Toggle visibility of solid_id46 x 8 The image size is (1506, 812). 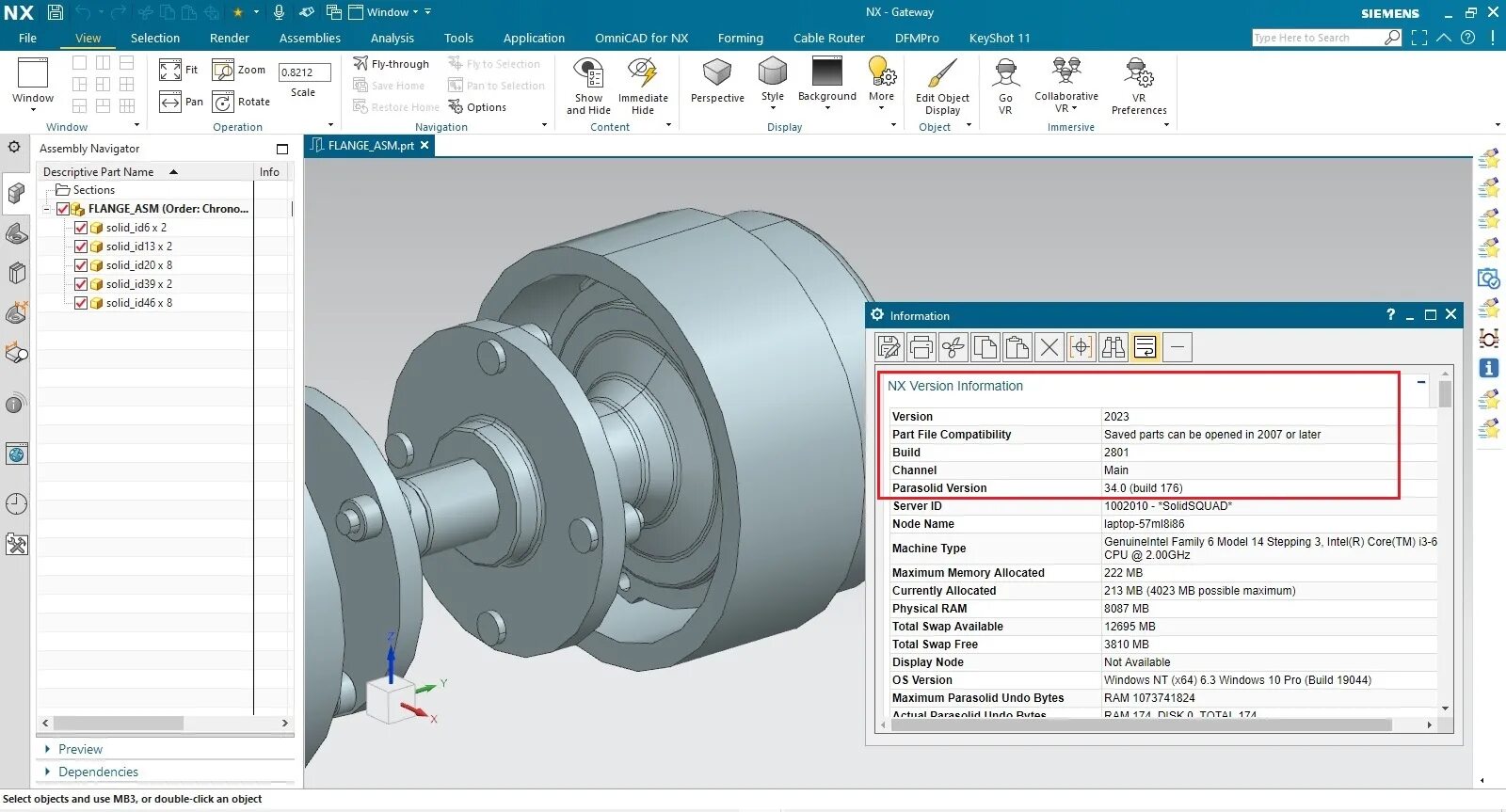(x=81, y=303)
